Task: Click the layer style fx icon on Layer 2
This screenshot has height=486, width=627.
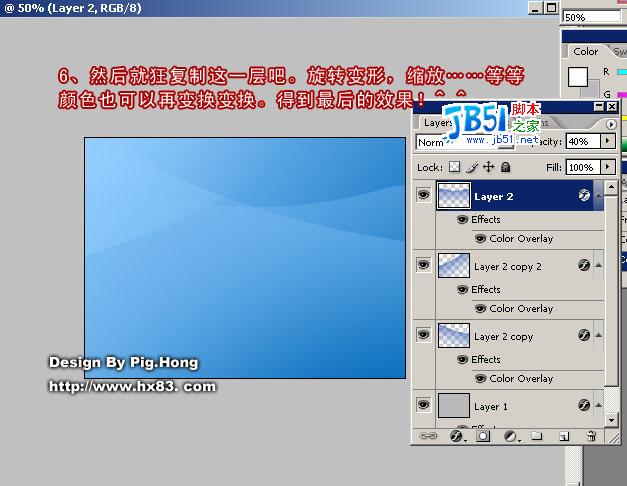Action: click(584, 195)
